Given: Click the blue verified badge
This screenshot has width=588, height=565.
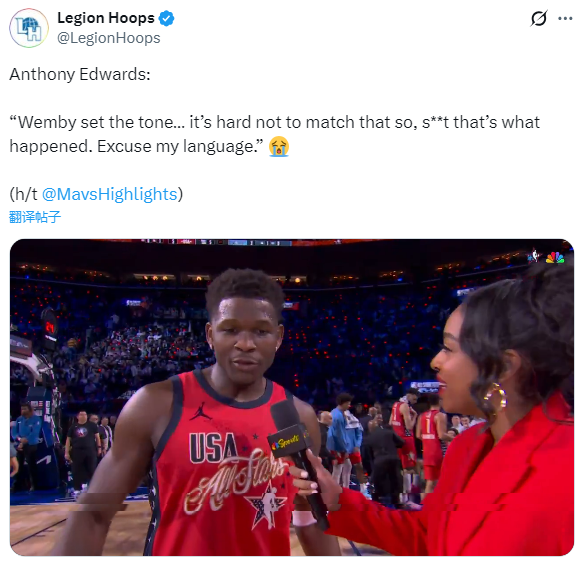Looking at the screenshot, I should tap(166, 18).
